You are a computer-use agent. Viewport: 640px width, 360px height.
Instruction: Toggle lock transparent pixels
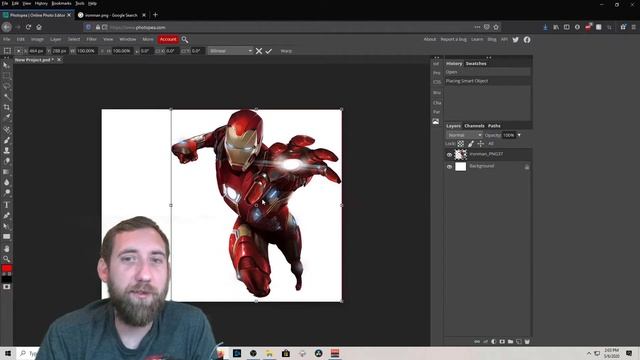[460, 144]
